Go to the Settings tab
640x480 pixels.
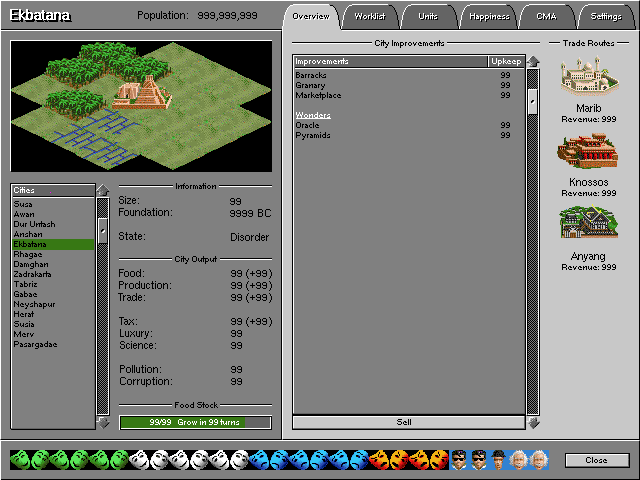click(x=606, y=16)
